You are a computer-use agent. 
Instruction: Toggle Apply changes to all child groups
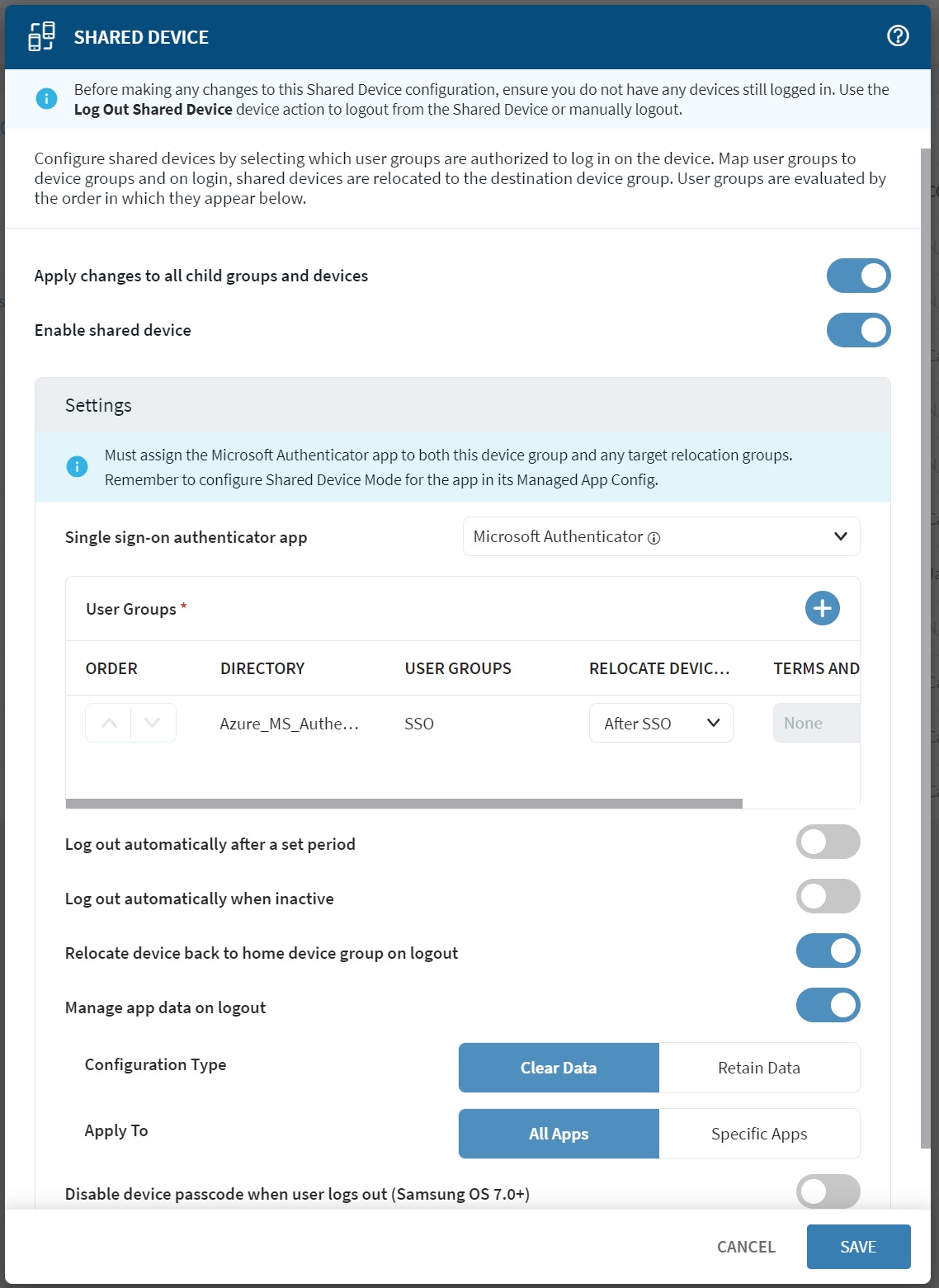(858, 276)
